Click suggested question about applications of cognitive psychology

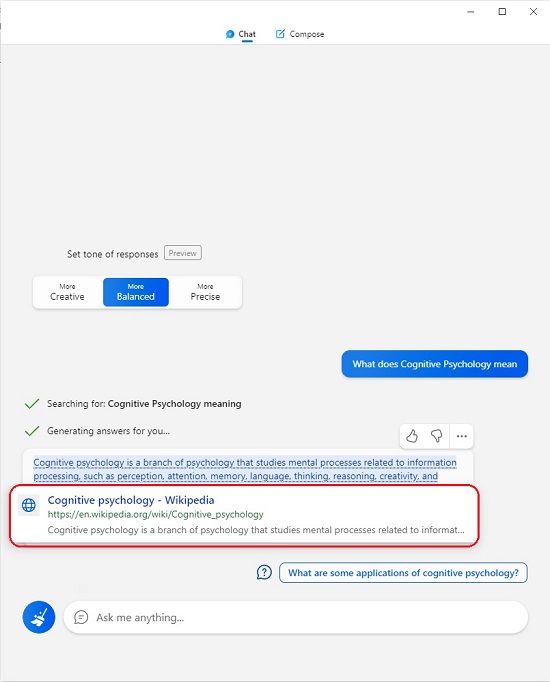(403, 573)
